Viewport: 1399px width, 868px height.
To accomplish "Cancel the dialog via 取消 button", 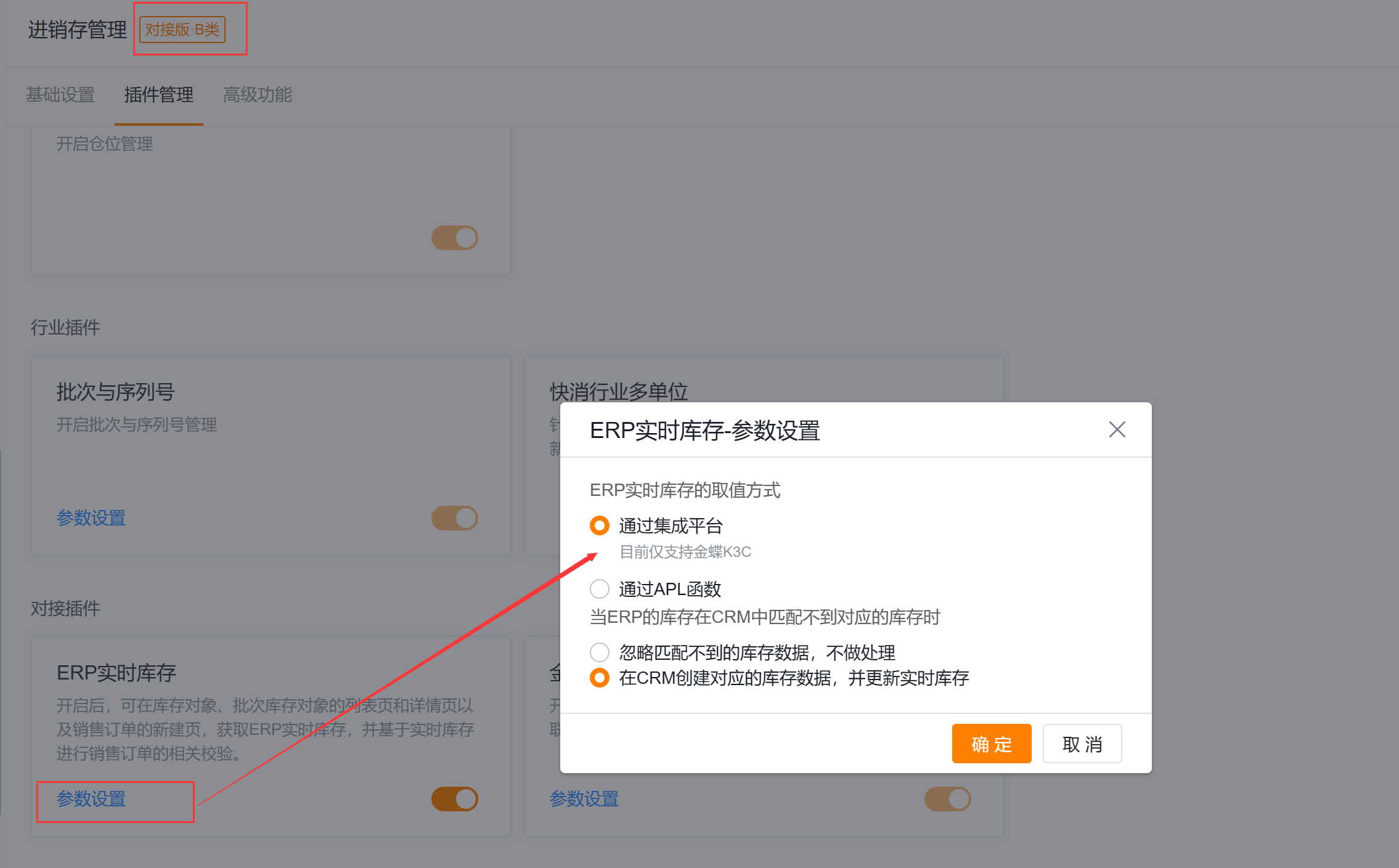I will click(x=1082, y=743).
